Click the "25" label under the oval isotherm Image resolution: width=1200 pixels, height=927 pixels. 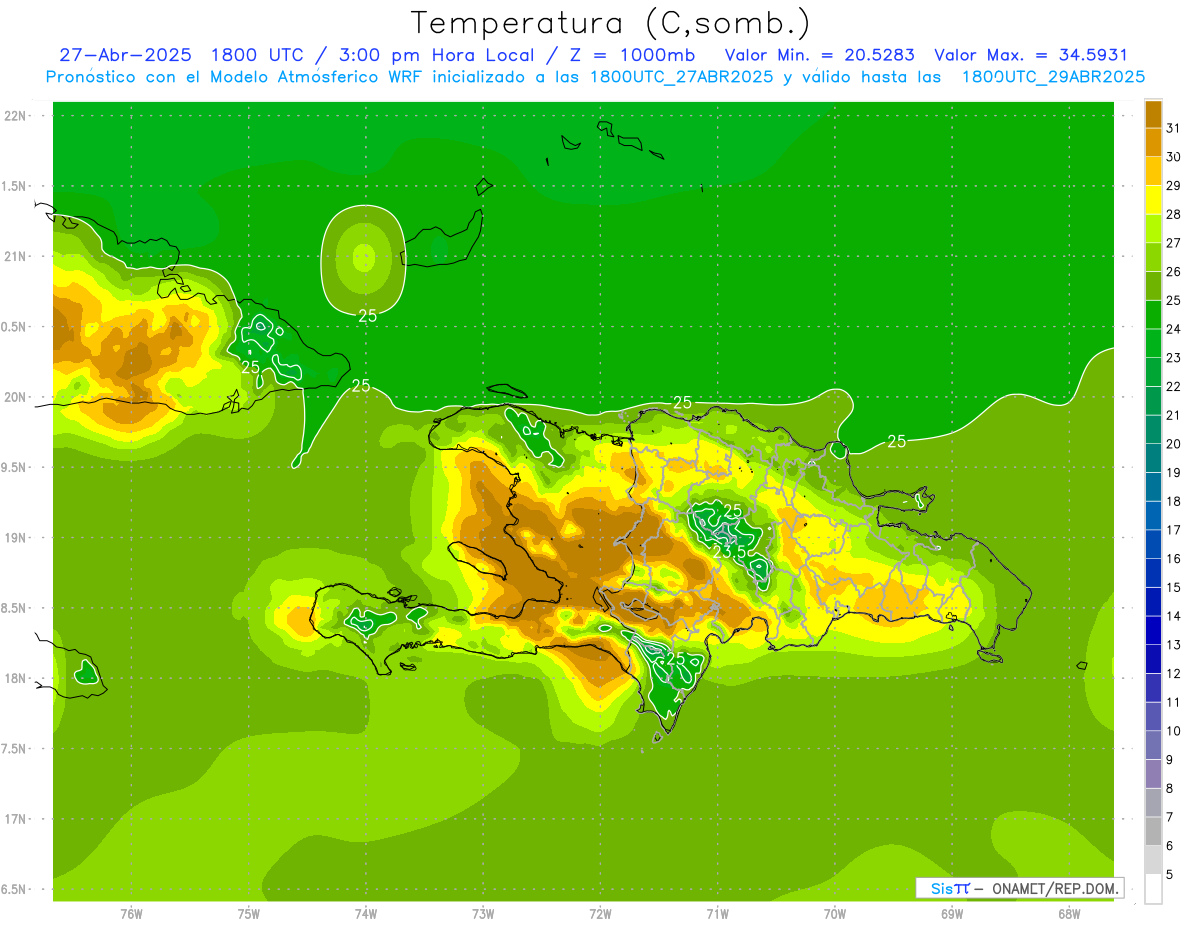click(x=368, y=314)
